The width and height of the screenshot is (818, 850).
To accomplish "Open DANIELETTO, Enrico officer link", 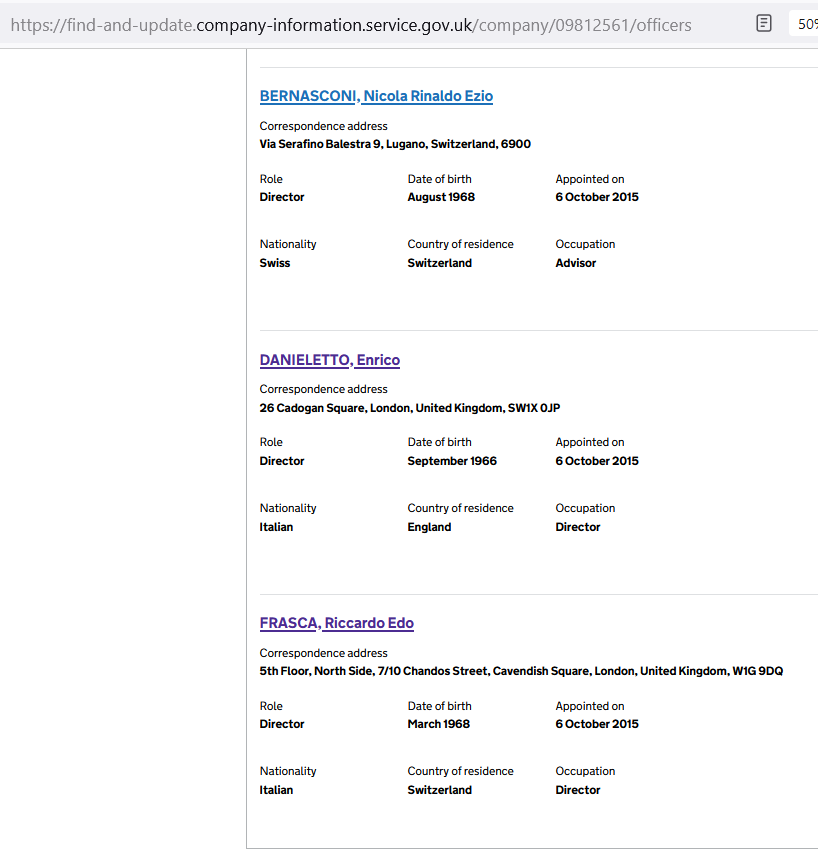I will point(330,360).
